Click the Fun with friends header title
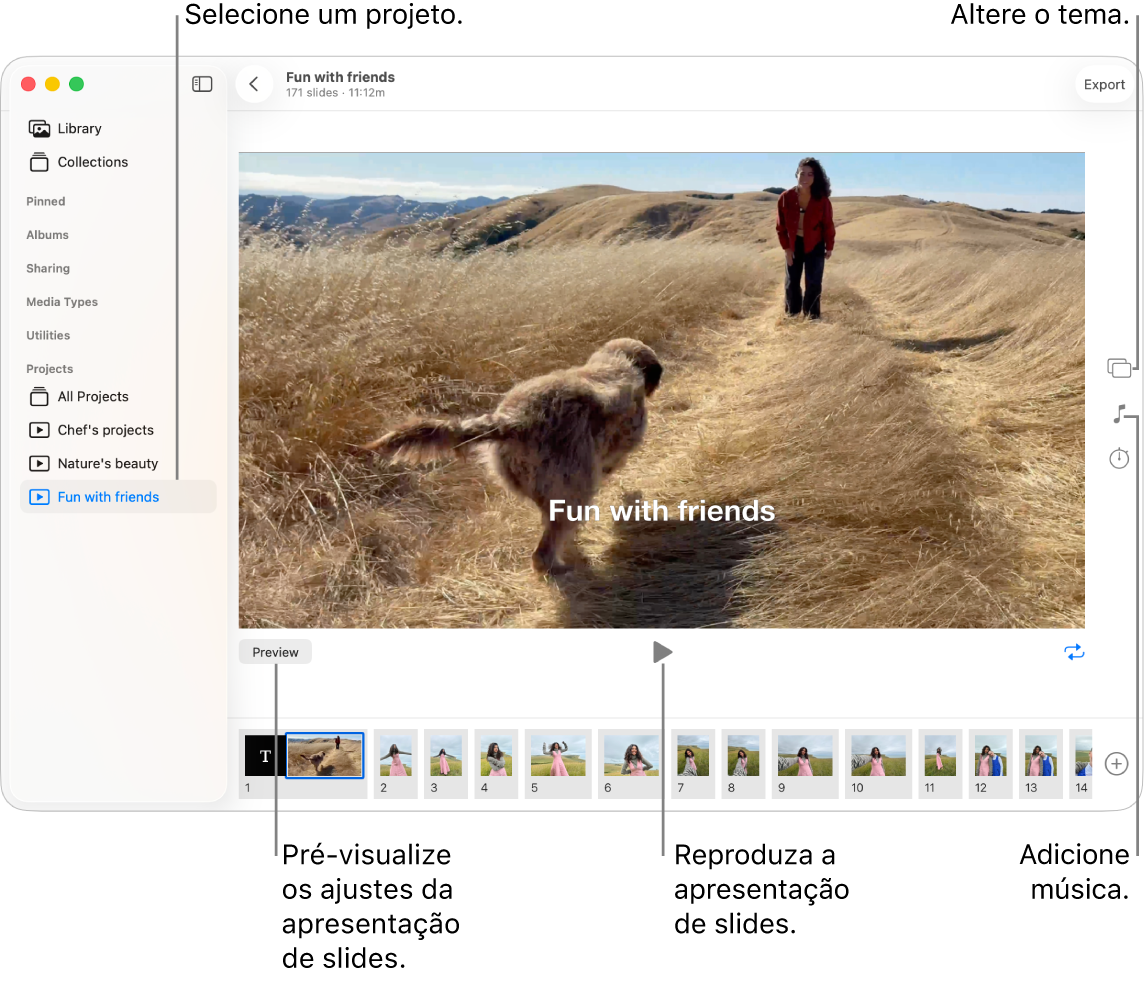Viewport: 1146px width, 984px height. [x=340, y=77]
